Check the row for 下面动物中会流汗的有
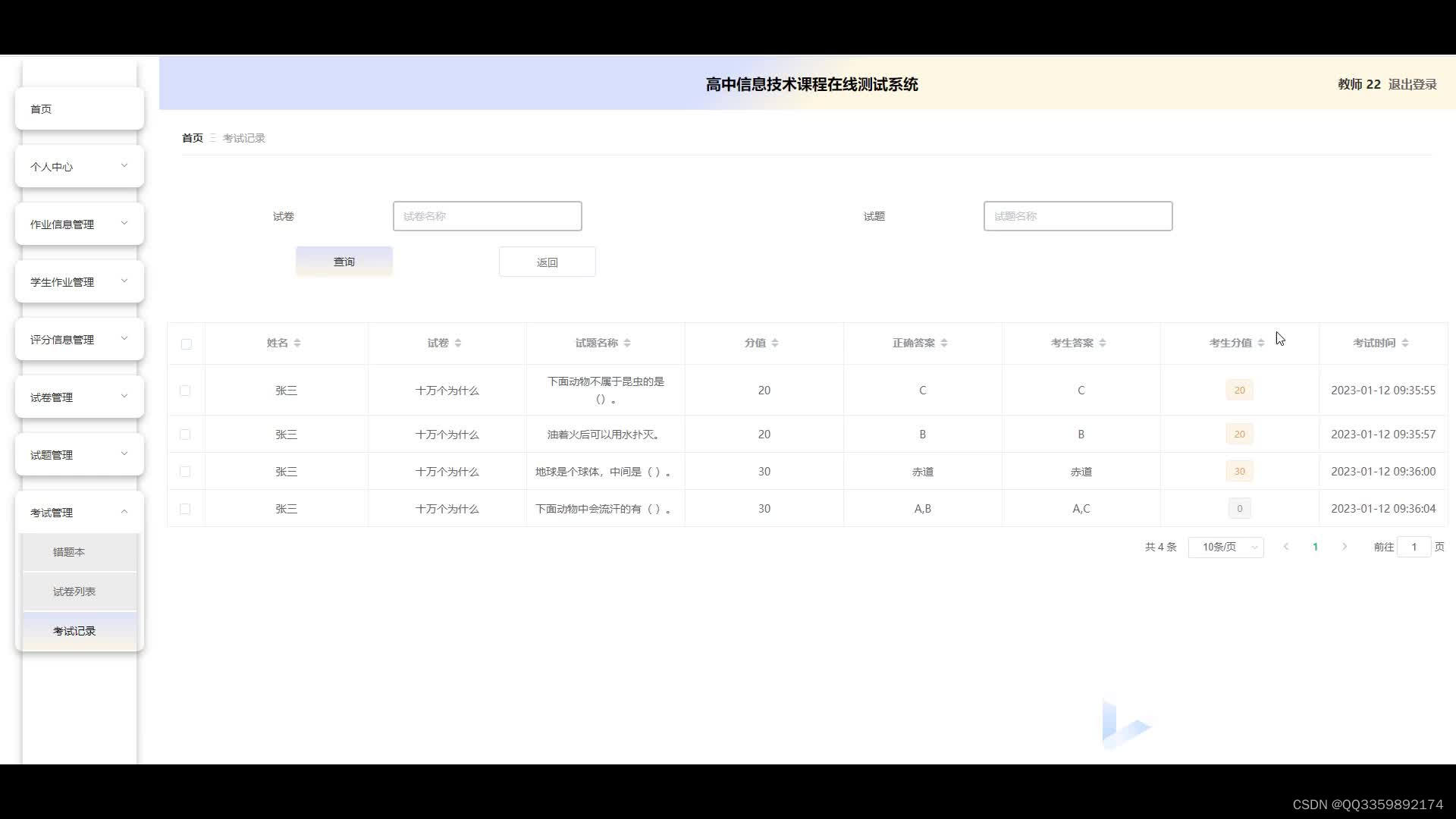This screenshot has width=1456, height=819. pyautogui.click(x=185, y=509)
